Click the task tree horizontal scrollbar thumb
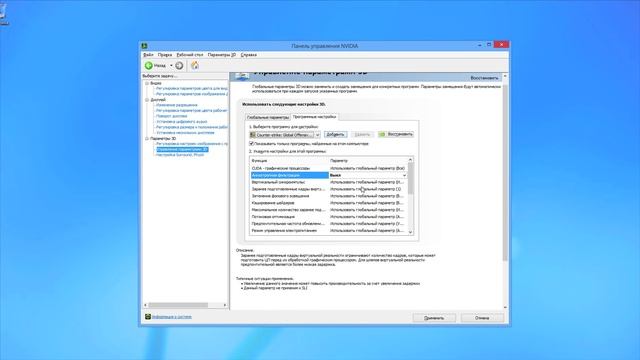 178,305
